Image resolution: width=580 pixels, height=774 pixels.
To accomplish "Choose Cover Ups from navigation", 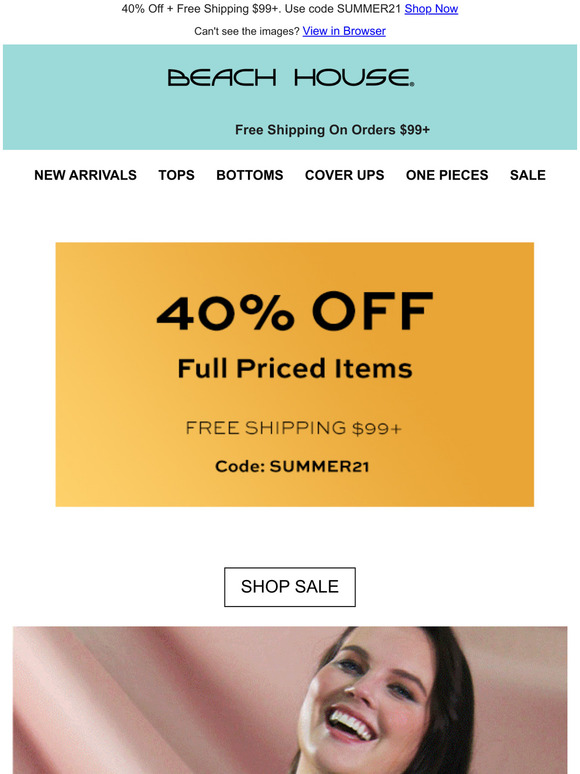I will [x=344, y=175].
